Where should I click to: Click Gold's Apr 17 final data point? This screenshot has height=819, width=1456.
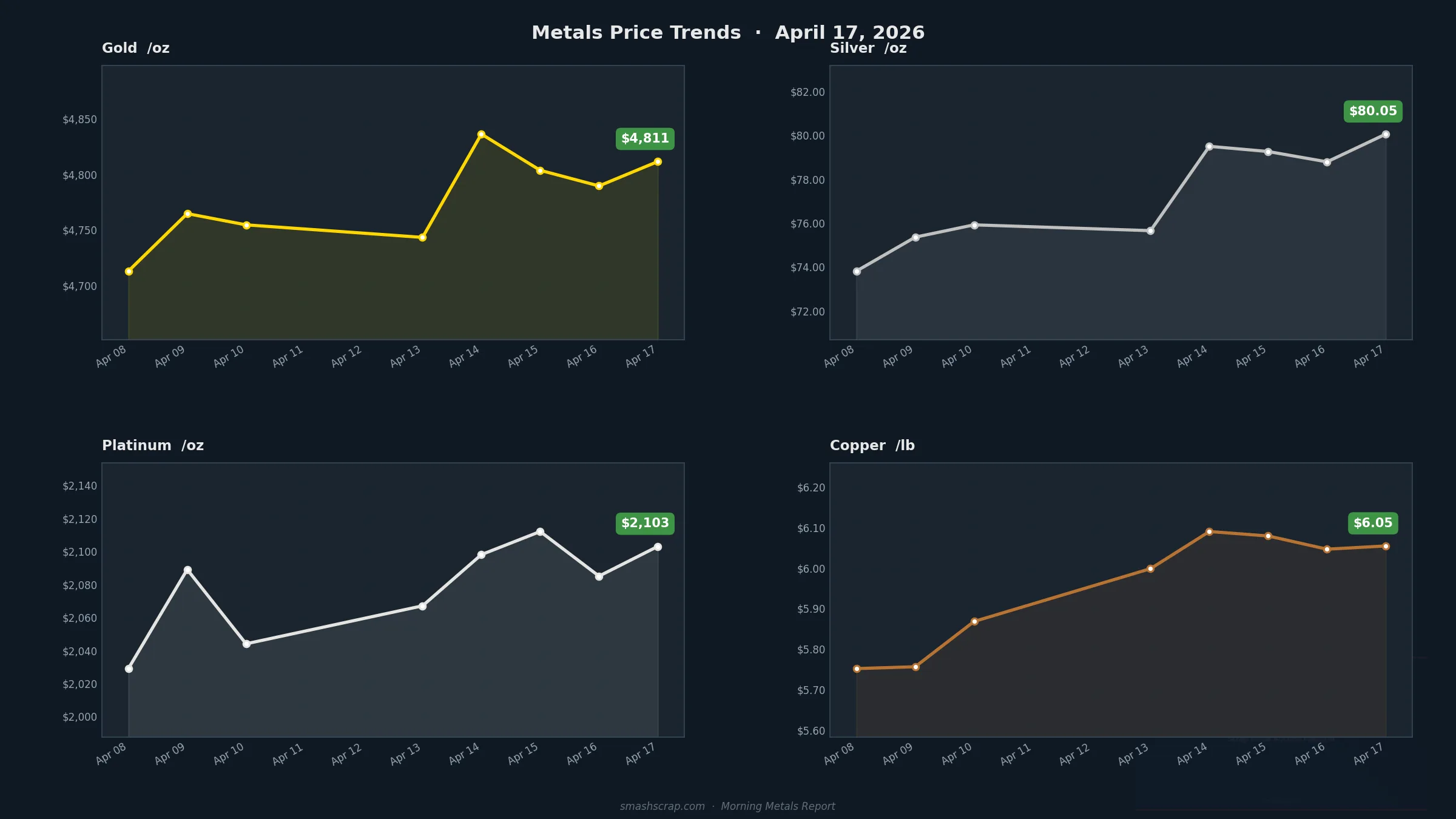point(658,162)
